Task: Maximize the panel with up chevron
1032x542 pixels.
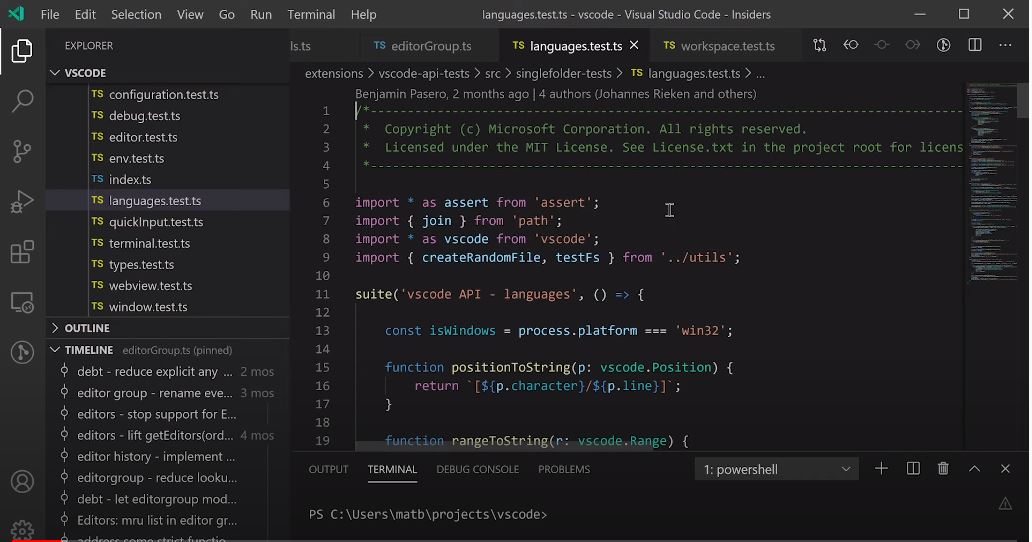Action: pos(974,468)
